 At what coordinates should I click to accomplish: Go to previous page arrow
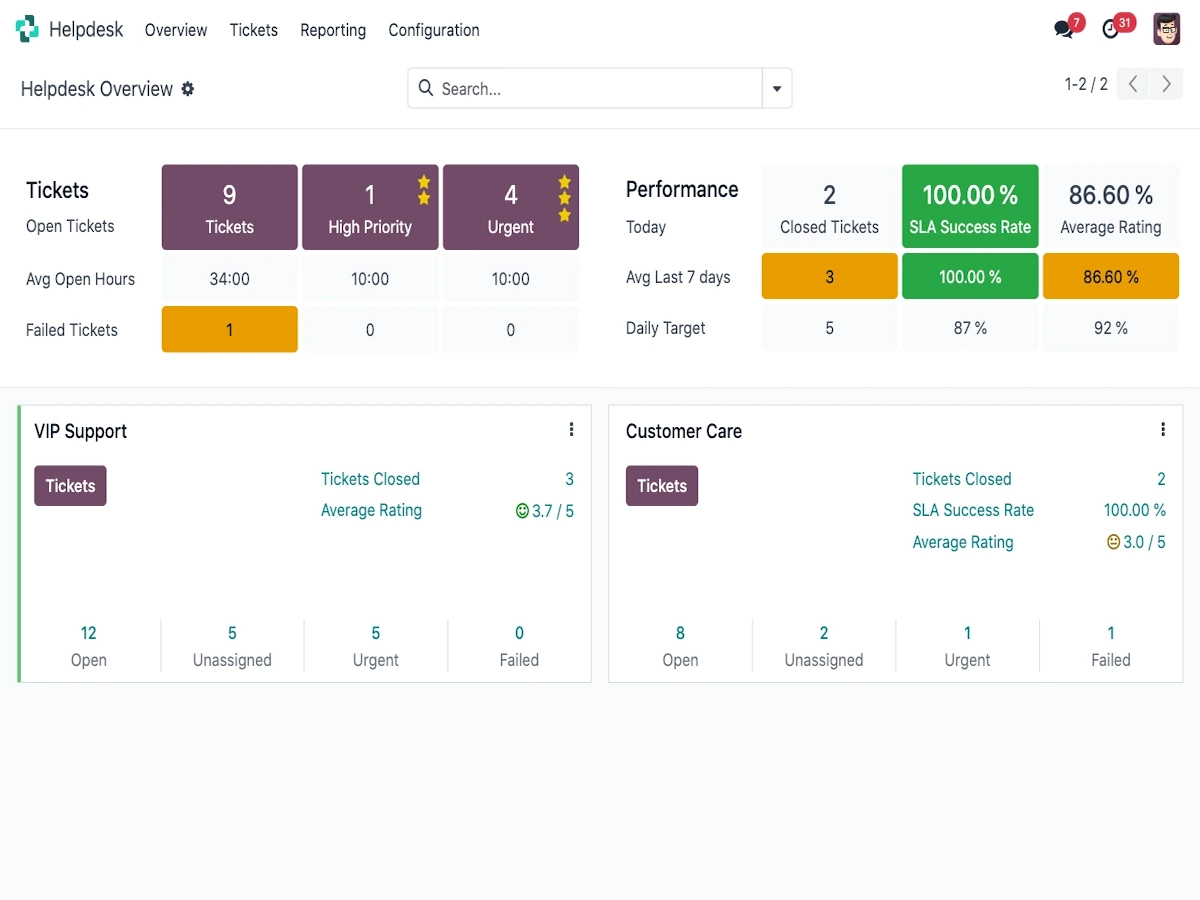coord(1133,85)
